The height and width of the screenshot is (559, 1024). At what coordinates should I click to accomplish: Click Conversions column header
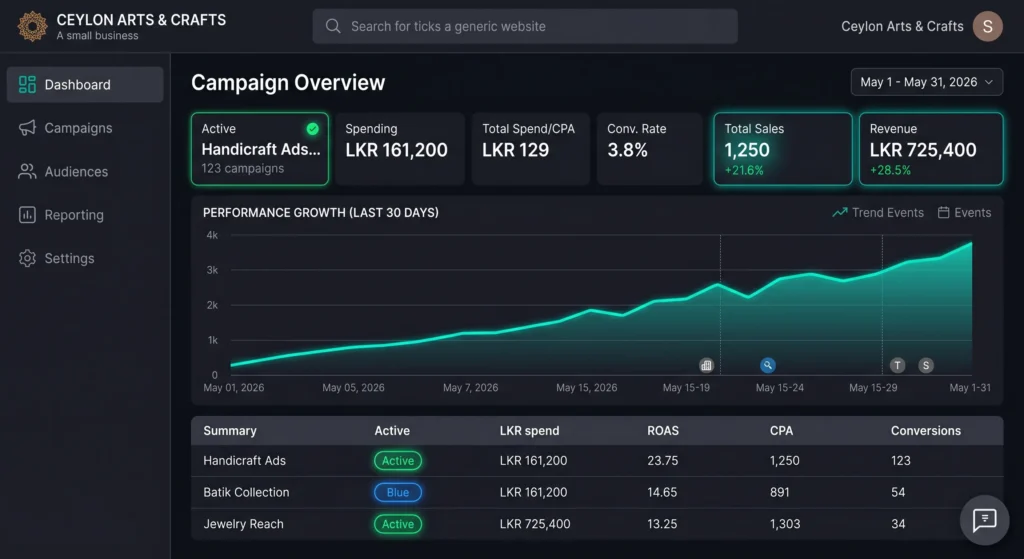tap(925, 430)
